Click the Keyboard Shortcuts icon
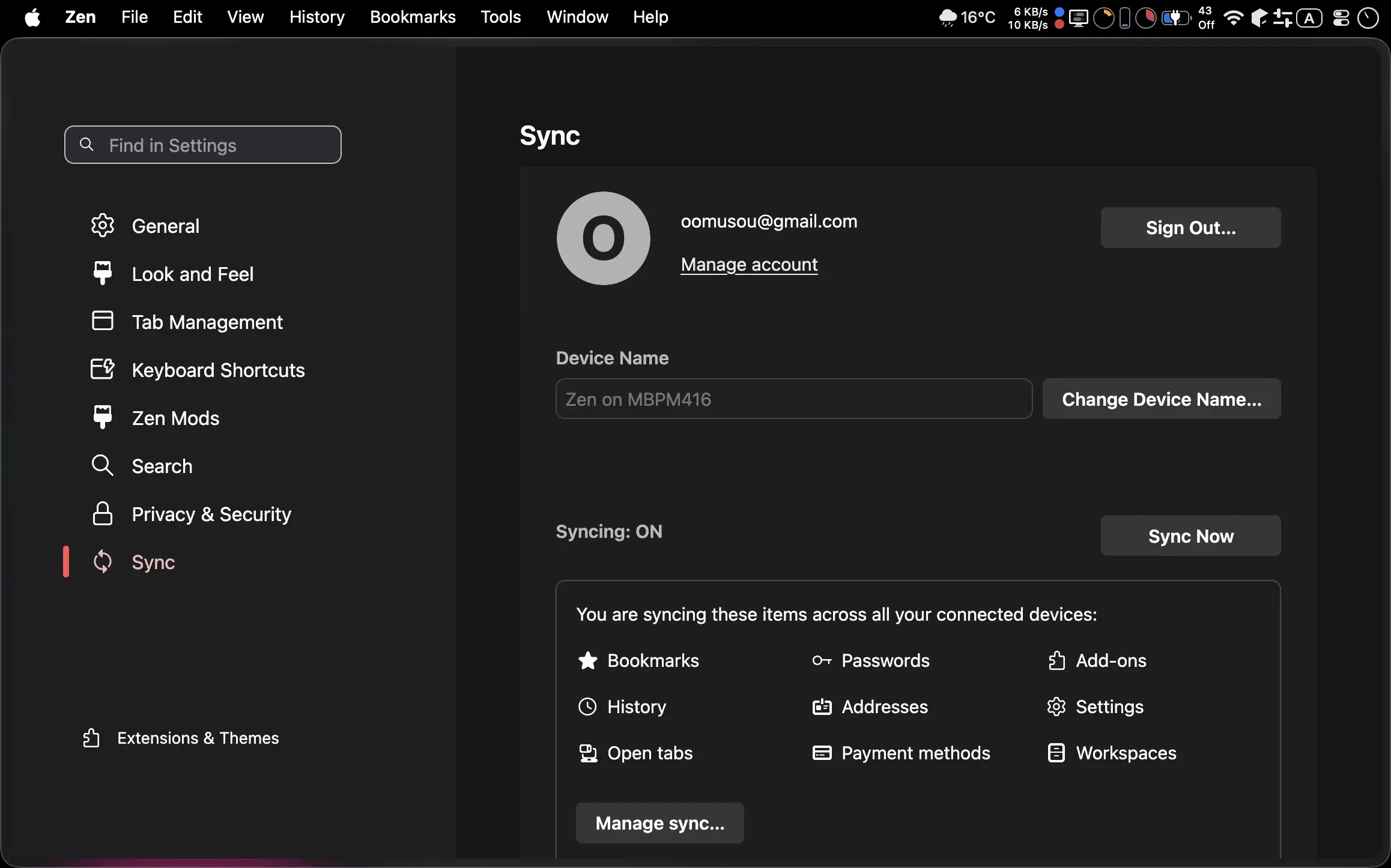1391x868 pixels. tap(103, 369)
